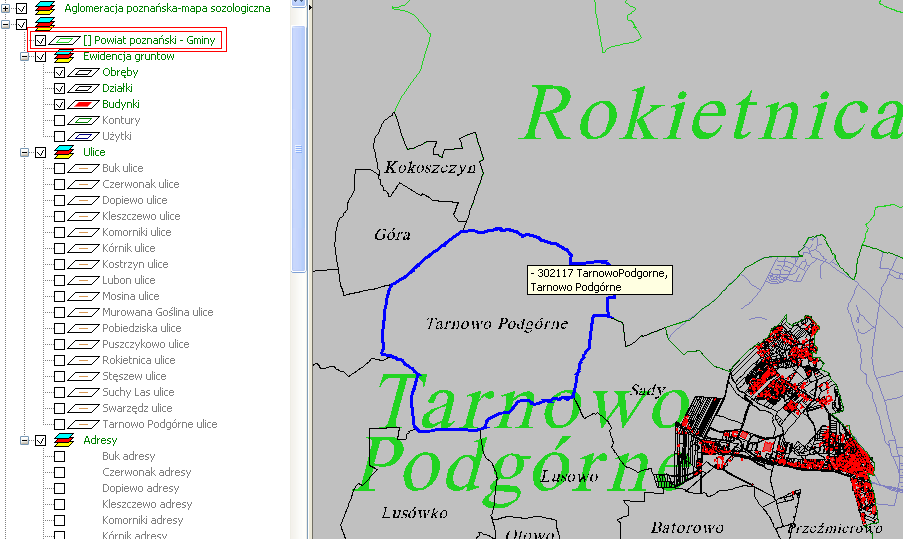Click the Aglomeracja poznańska layer group icon

coord(45,8)
